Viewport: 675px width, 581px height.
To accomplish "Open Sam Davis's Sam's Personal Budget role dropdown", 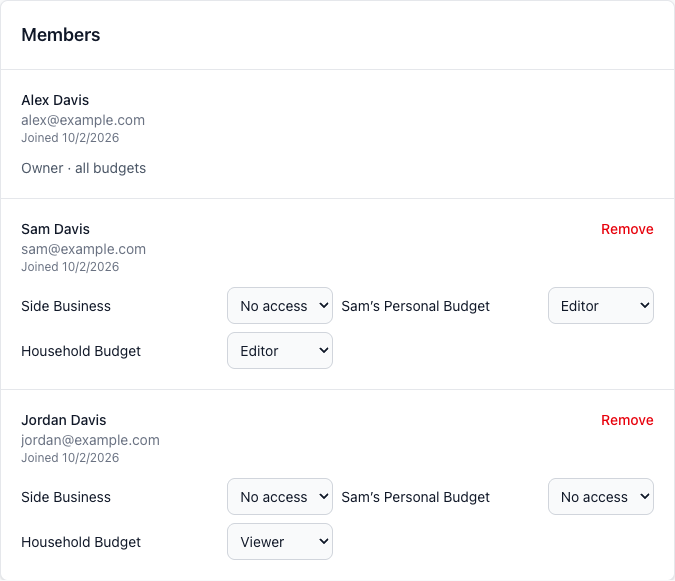I will tap(601, 306).
